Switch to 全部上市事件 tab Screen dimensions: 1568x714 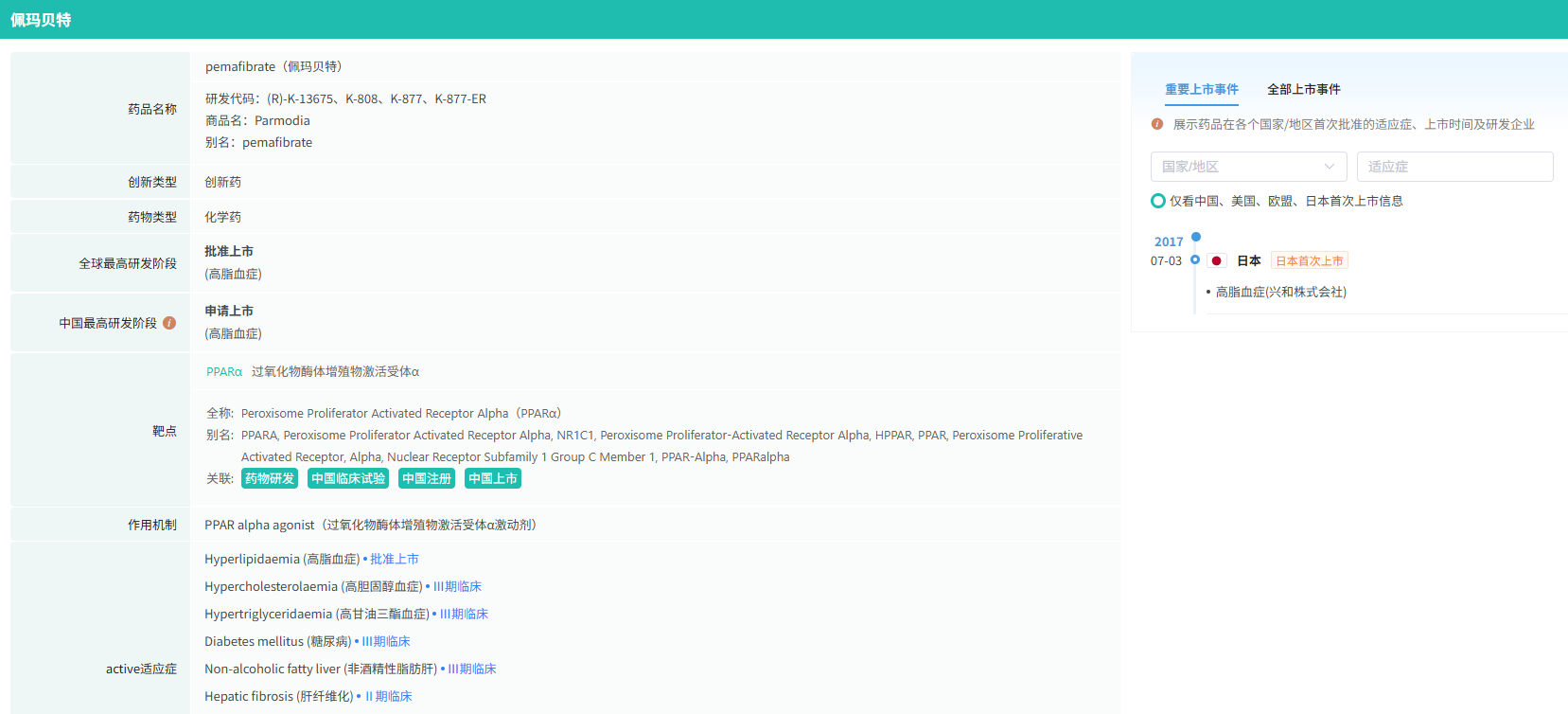click(x=1304, y=89)
